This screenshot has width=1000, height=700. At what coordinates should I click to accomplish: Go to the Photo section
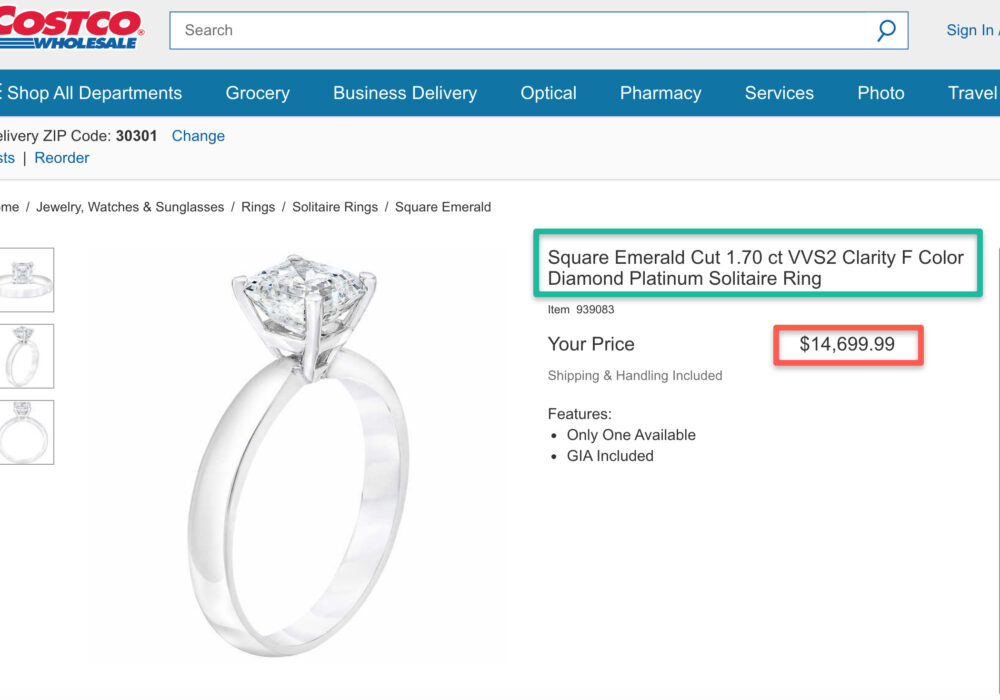pyautogui.click(x=880, y=93)
